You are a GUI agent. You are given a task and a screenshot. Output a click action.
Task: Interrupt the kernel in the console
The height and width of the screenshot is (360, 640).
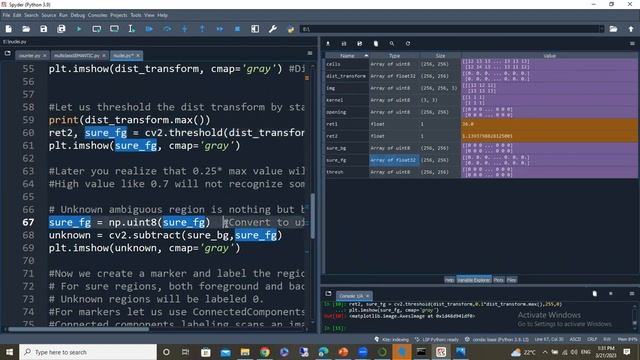point(611,293)
